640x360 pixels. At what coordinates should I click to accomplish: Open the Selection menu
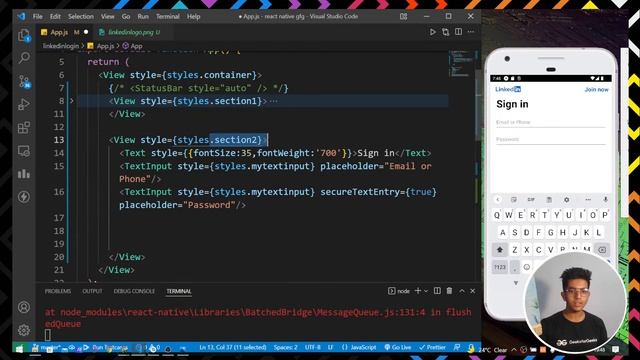tap(81, 16)
